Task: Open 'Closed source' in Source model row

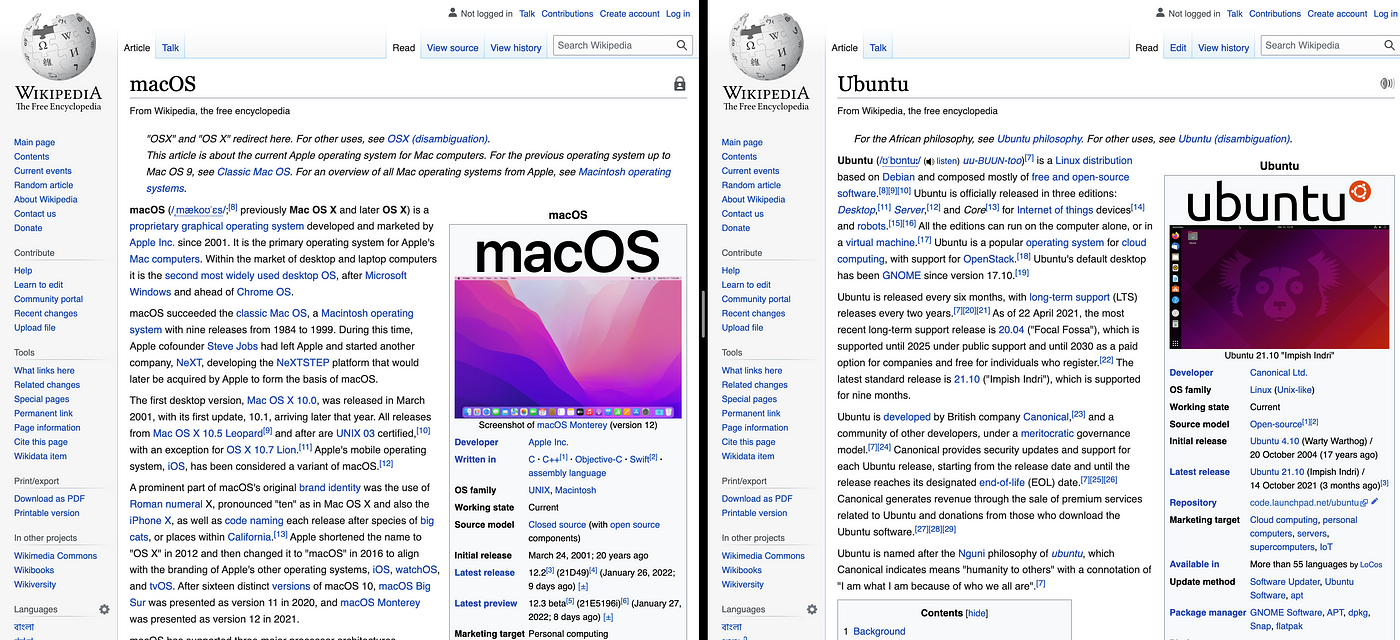Action: click(x=557, y=524)
